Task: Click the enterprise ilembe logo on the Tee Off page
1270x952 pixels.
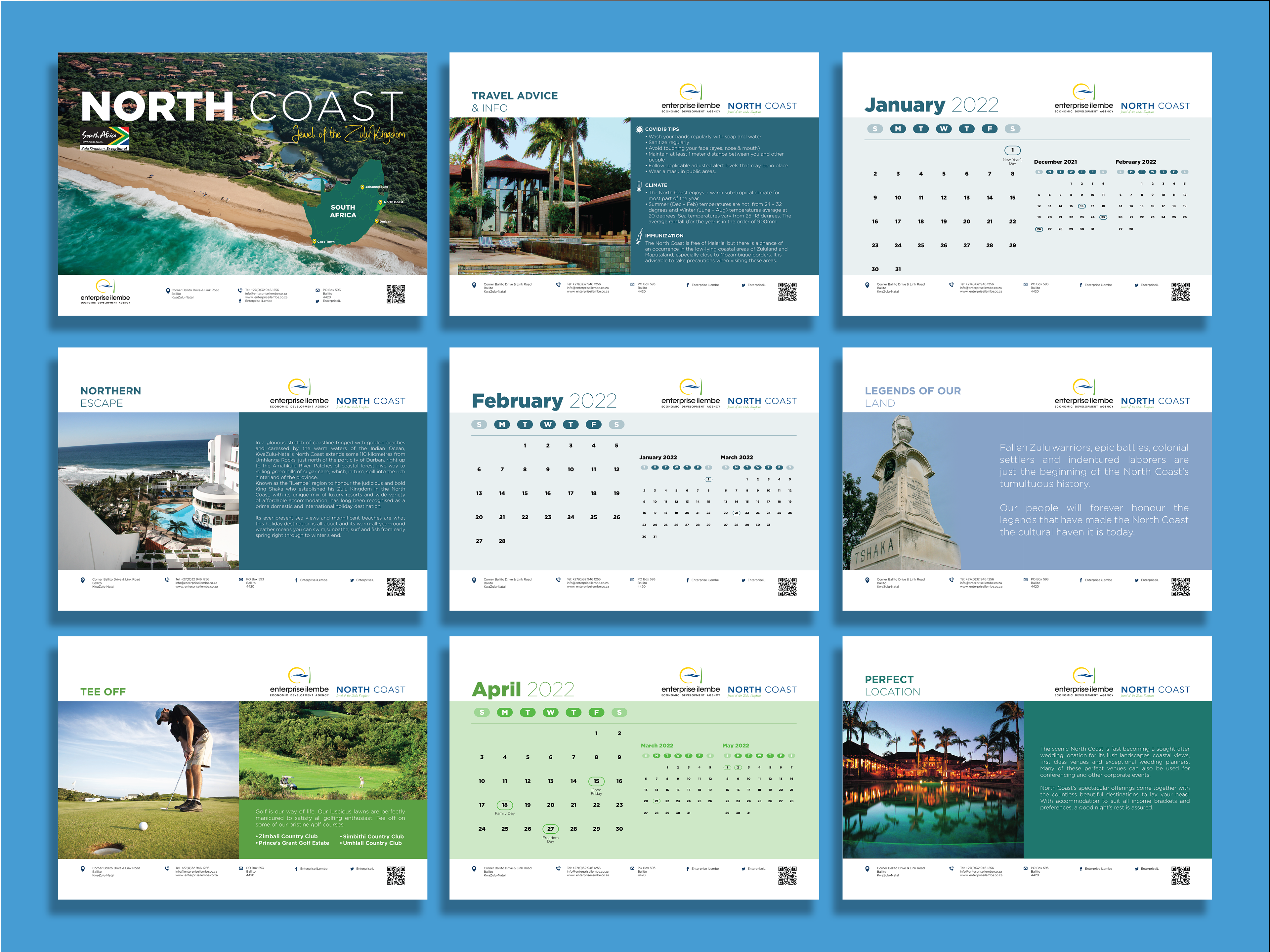Action: tap(299, 681)
